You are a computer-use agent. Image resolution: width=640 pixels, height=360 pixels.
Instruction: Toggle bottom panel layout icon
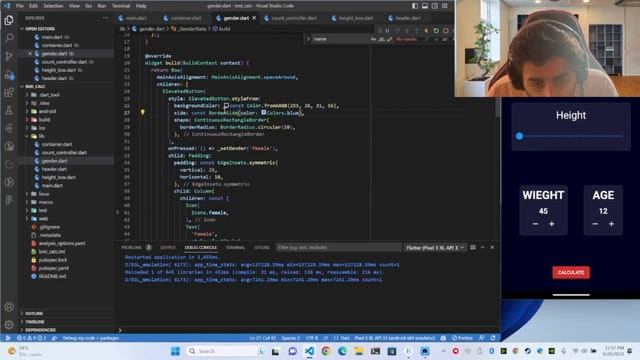tap(424, 6)
